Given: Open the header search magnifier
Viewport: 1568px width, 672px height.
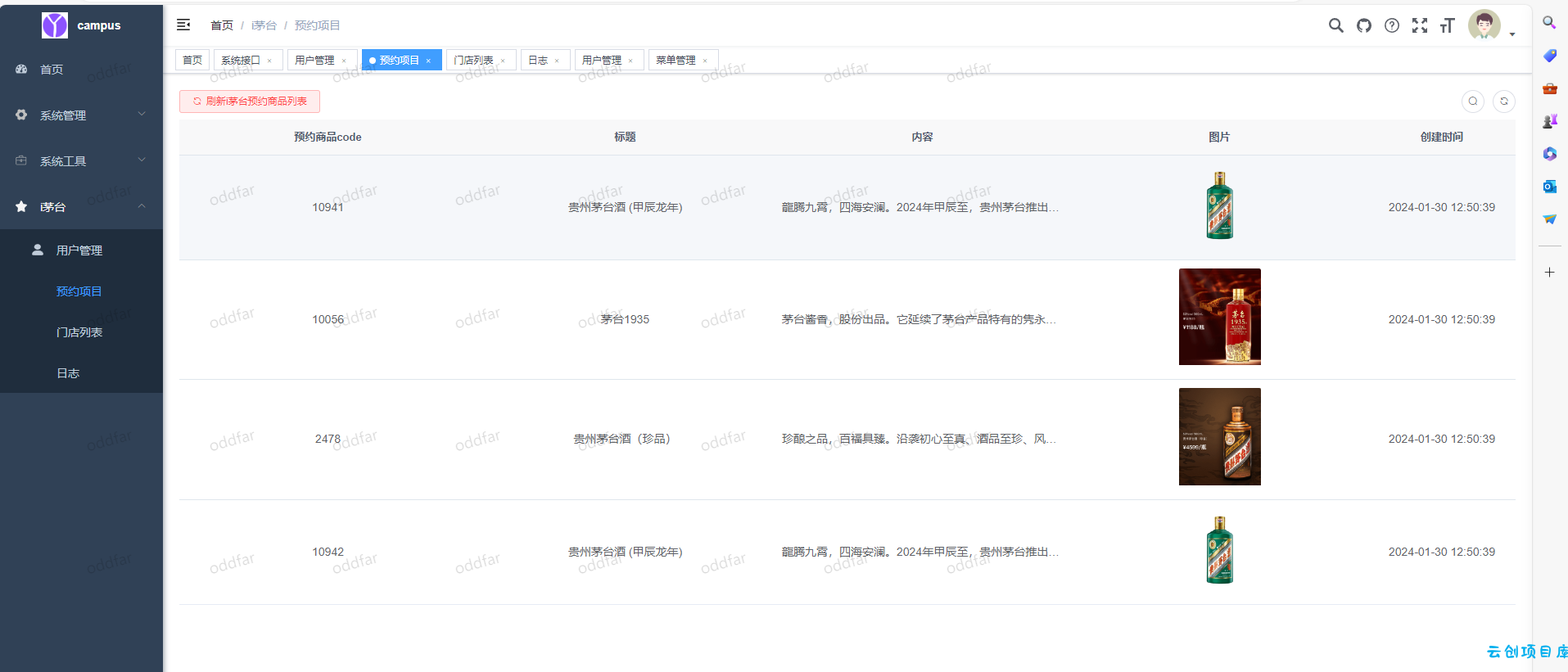Looking at the screenshot, I should [x=1335, y=25].
